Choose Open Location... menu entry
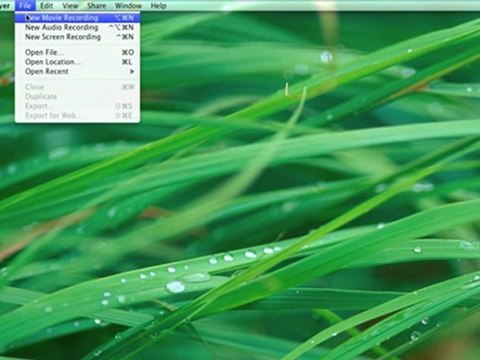 (x=77, y=62)
